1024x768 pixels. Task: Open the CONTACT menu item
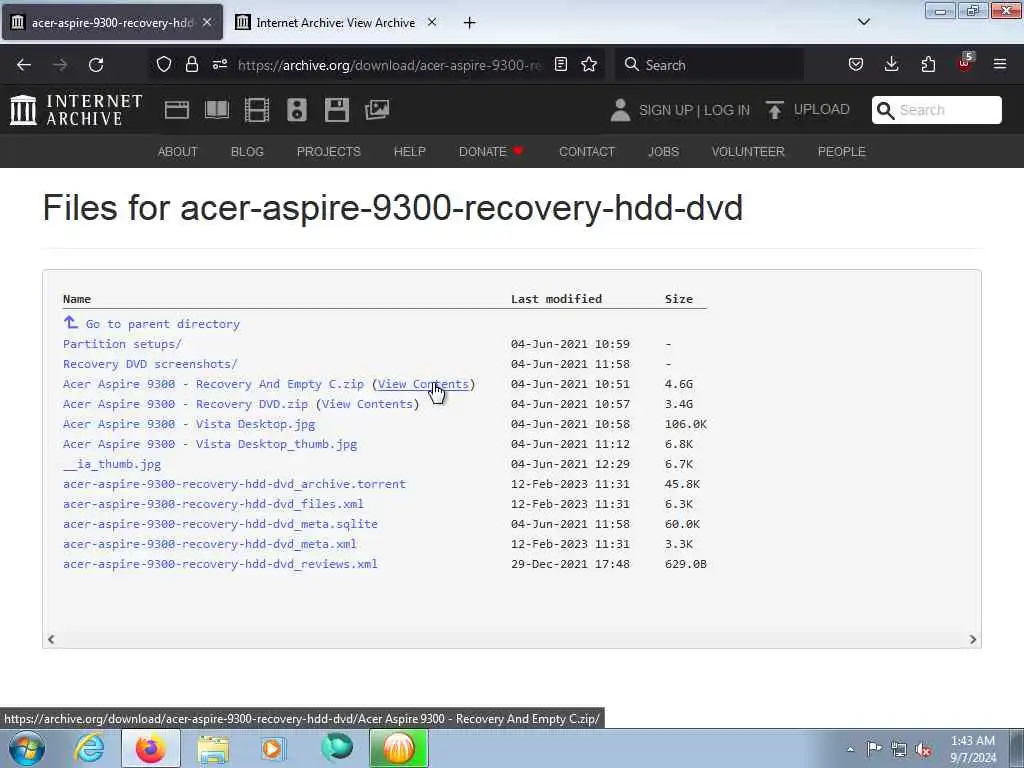tap(587, 152)
